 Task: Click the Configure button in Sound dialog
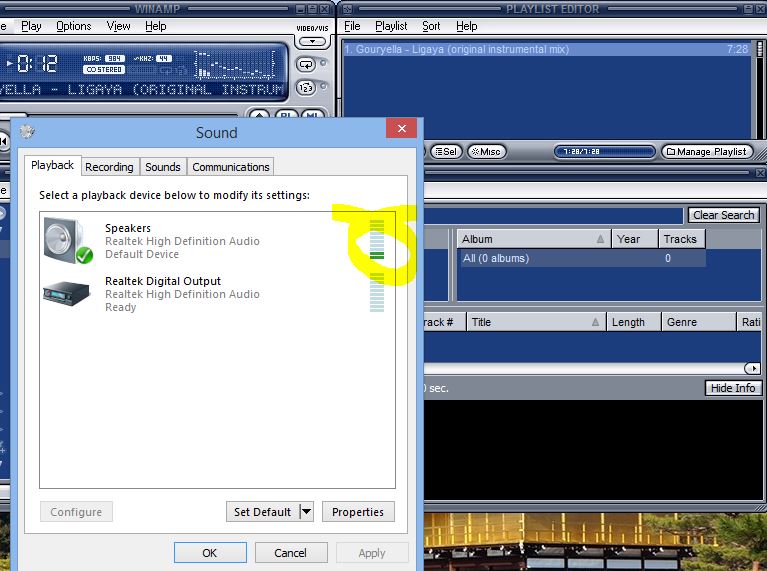click(76, 512)
